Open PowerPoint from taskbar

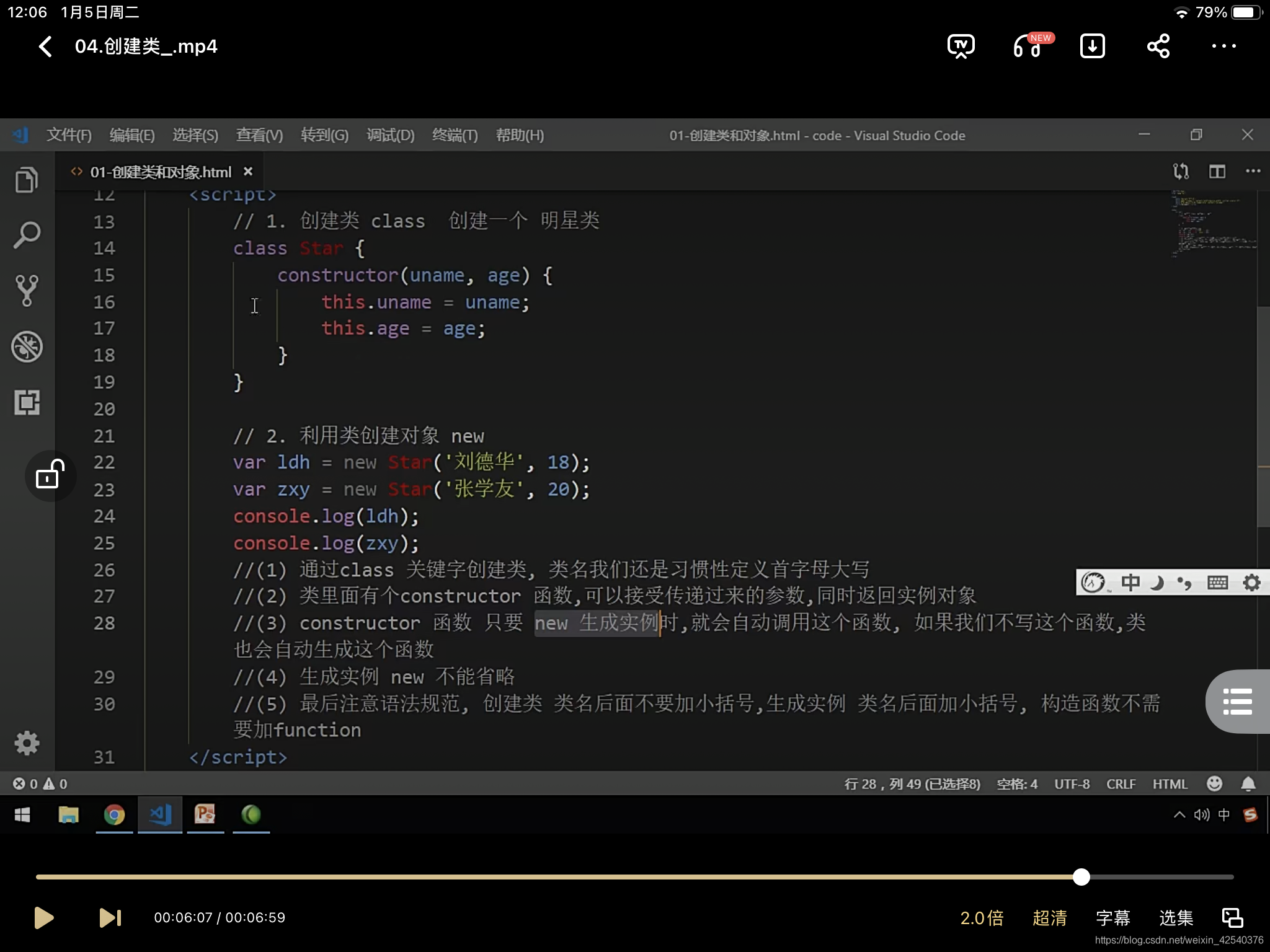pyautogui.click(x=205, y=814)
